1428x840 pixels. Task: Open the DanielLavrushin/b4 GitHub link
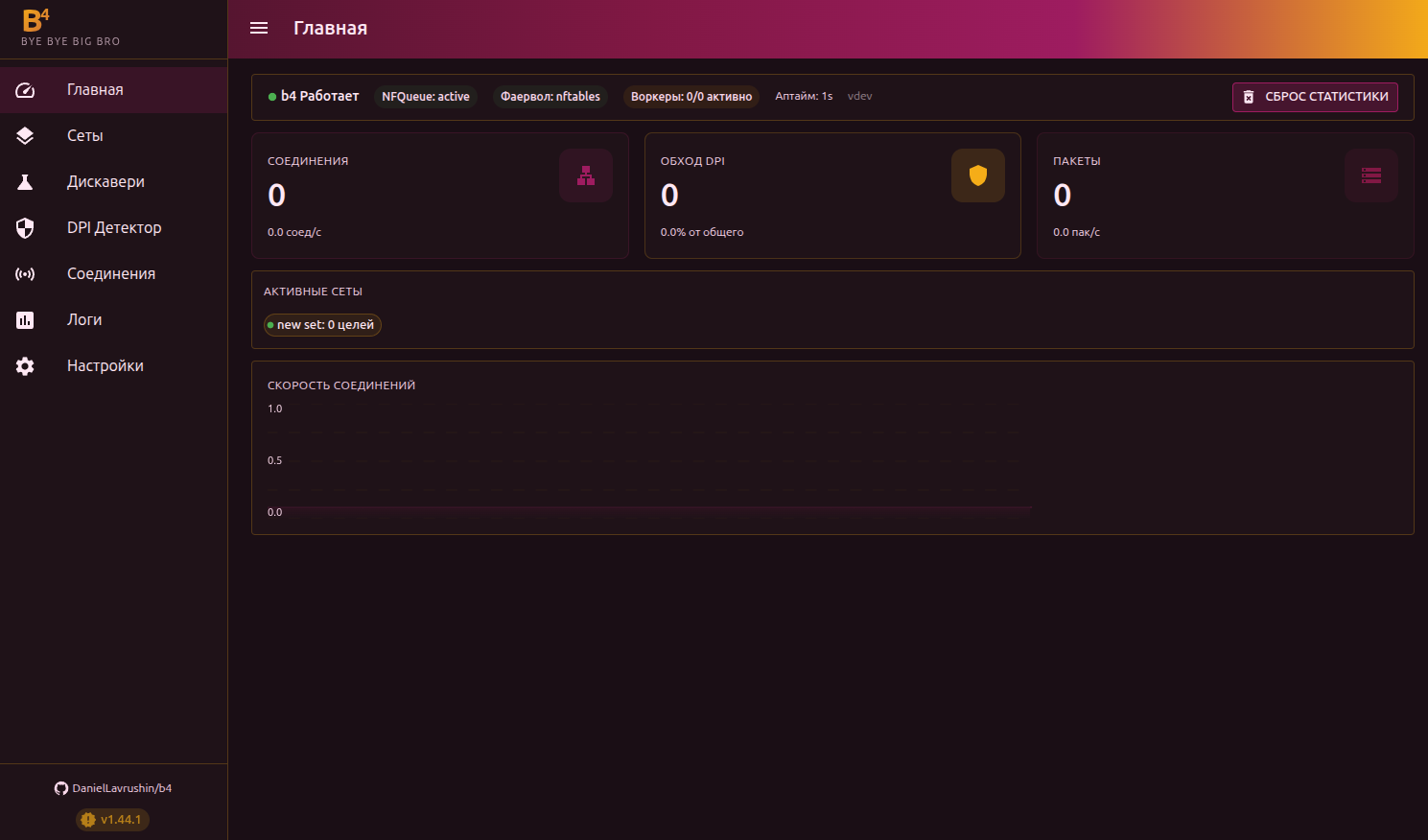[x=113, y=788]
